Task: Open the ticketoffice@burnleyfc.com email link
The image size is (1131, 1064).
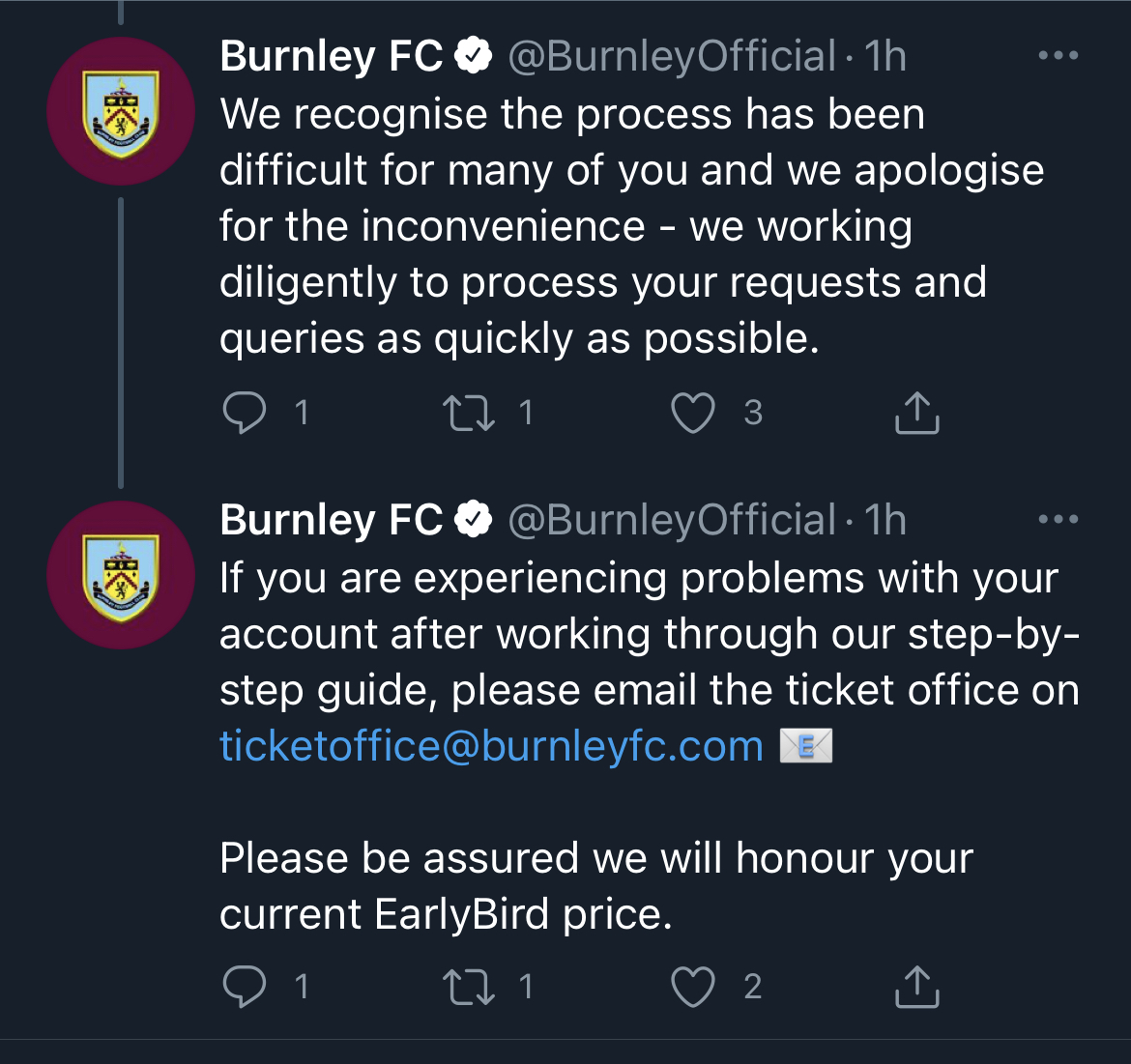Action: [491, 746]
